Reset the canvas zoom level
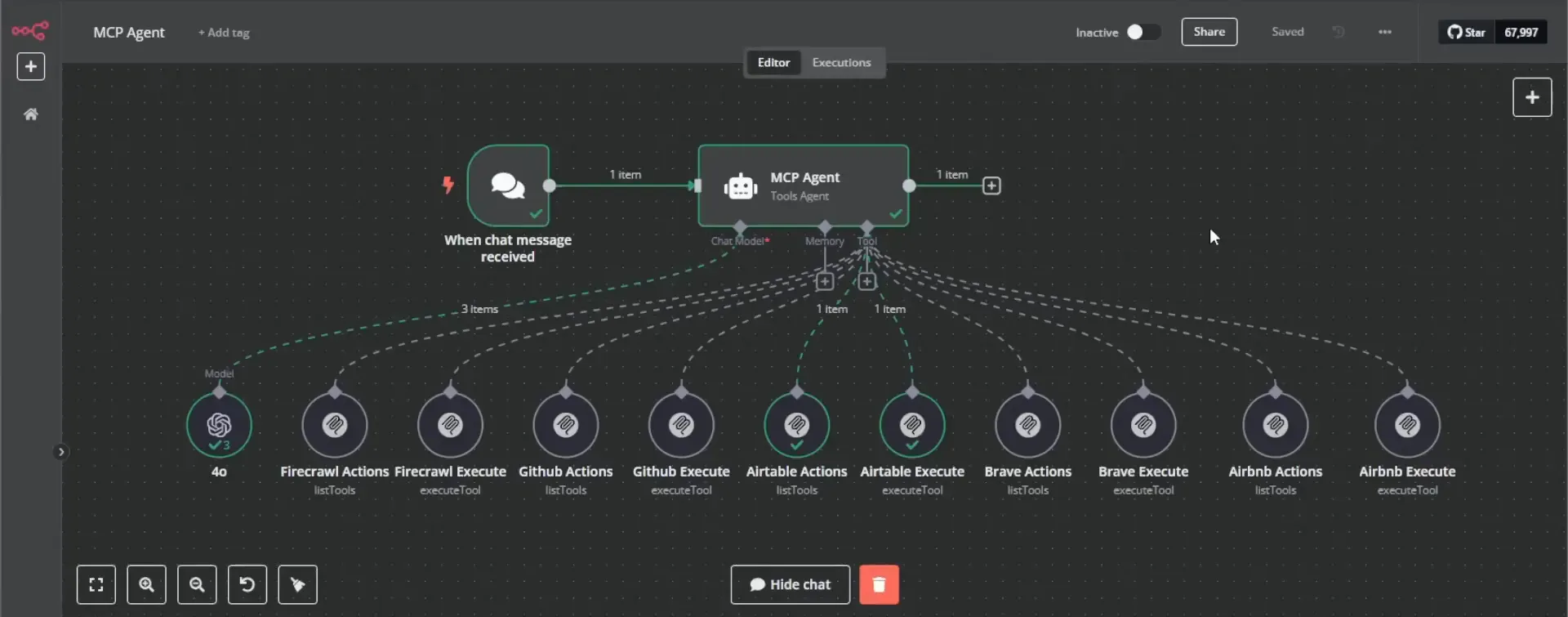1568x617 pixels. [247, 584]
